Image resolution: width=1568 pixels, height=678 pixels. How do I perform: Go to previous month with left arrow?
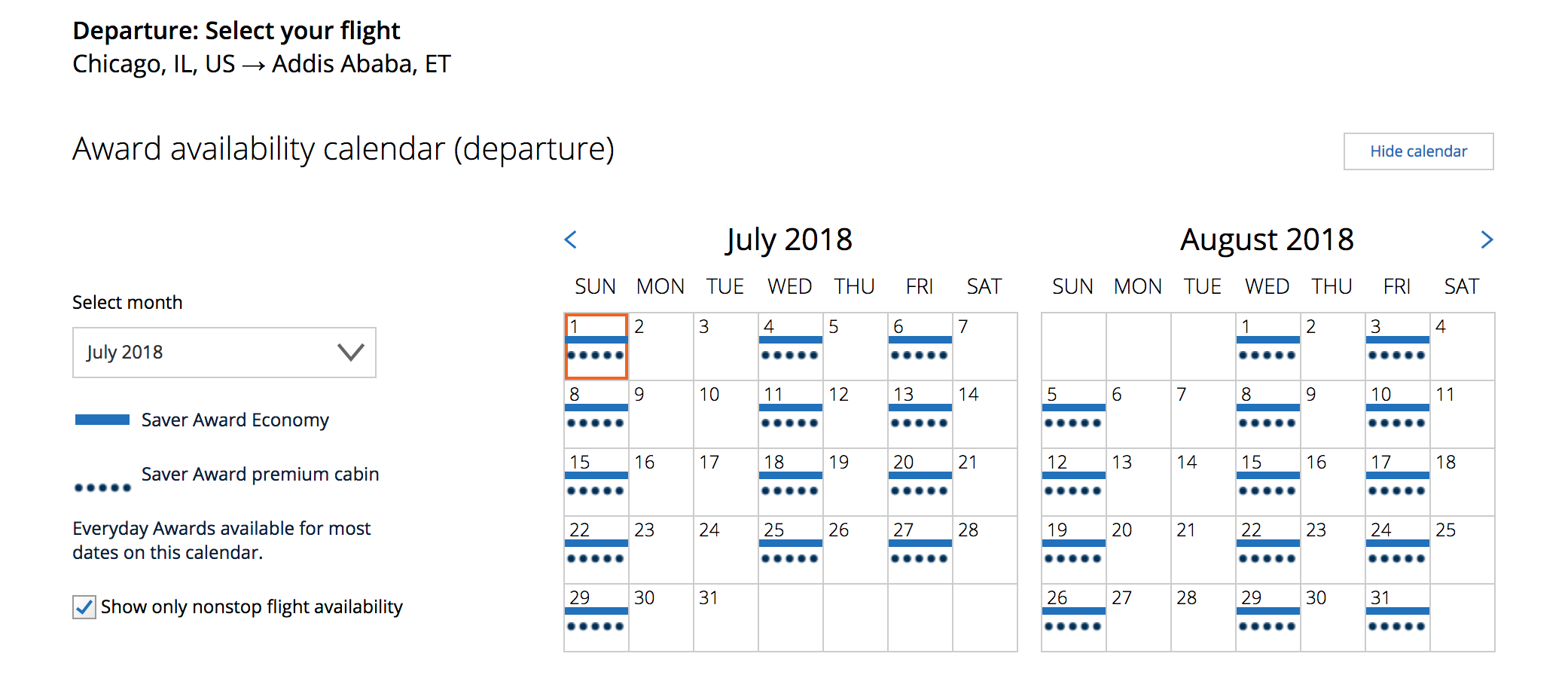pos(571,240)
